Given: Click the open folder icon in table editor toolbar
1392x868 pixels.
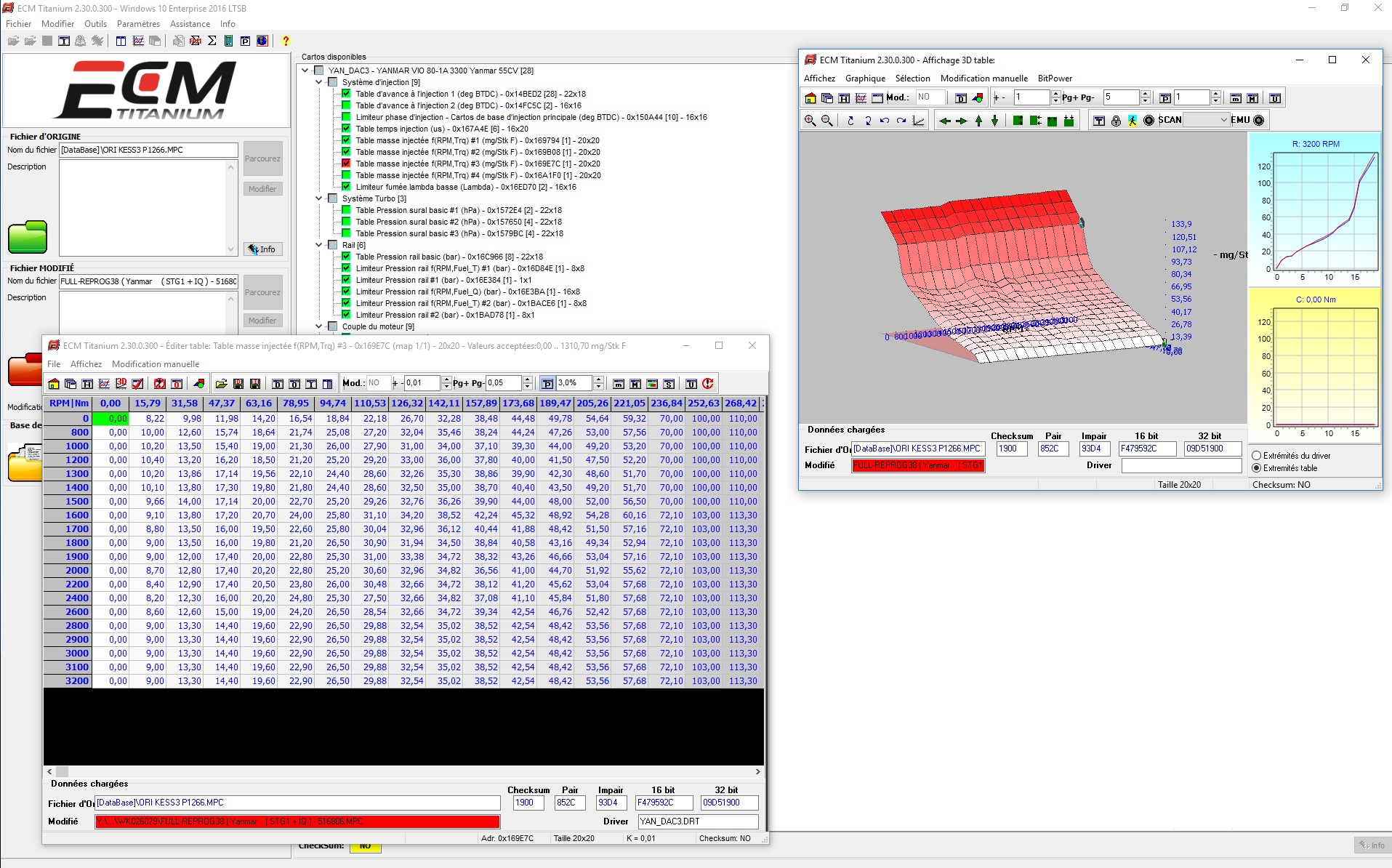Looking at the screenshot, I should pos(221,383).
